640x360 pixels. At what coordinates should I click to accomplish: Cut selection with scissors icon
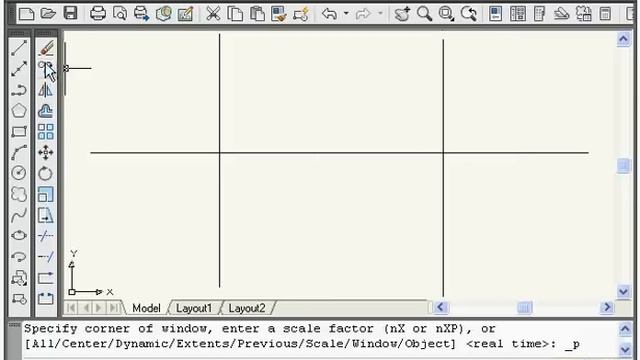(213, 14)
